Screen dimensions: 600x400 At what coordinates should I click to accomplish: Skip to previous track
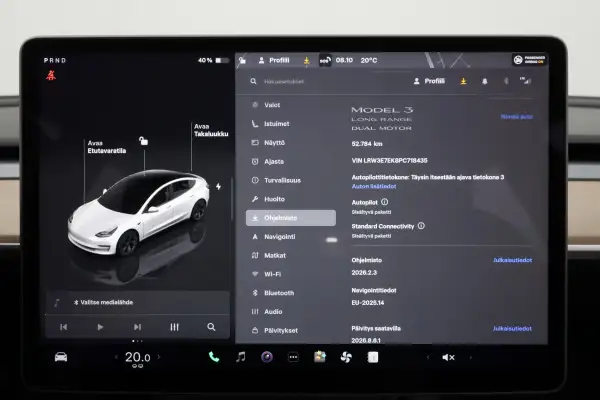(x=64, y=327)
